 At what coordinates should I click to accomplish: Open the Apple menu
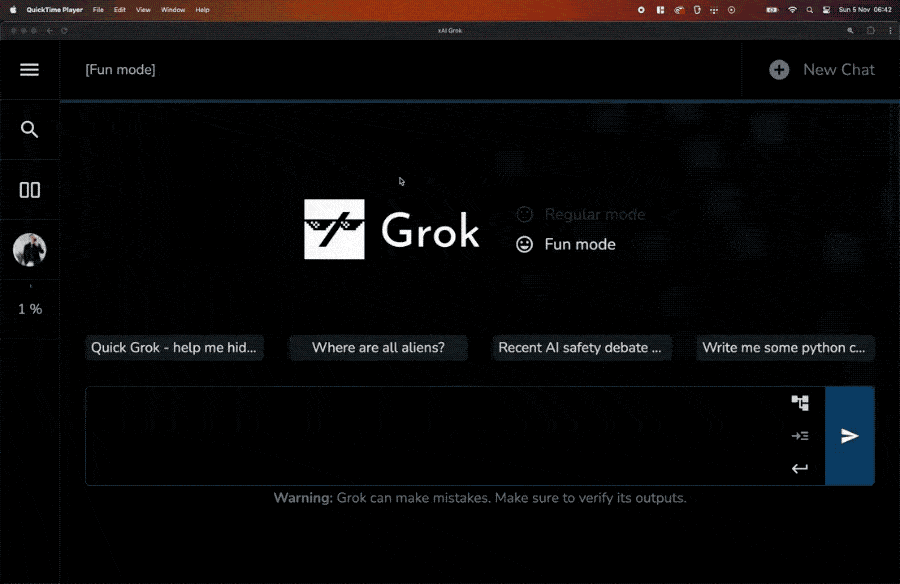13,10
